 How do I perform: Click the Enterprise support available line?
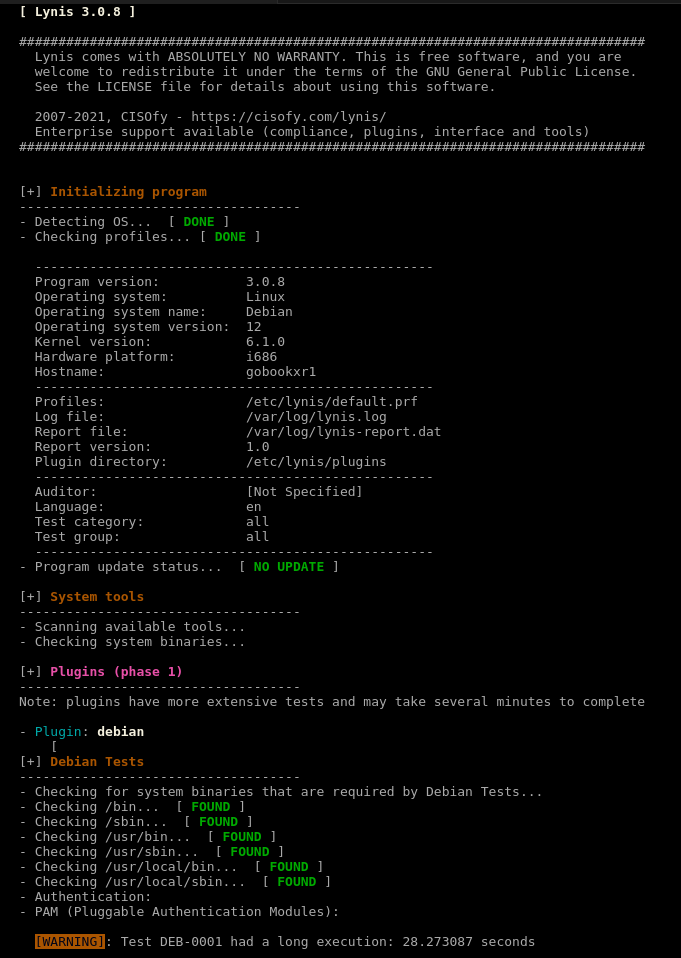tap(312, 132)
